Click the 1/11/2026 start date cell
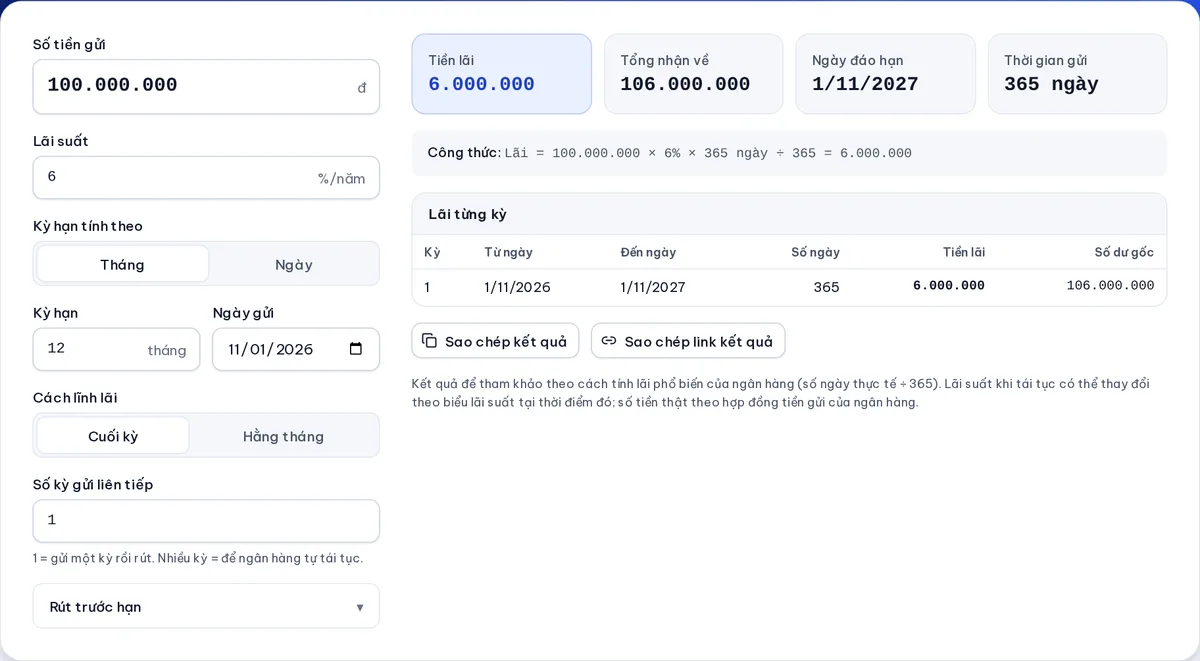 pyautogui.click(x=517, y=287)
